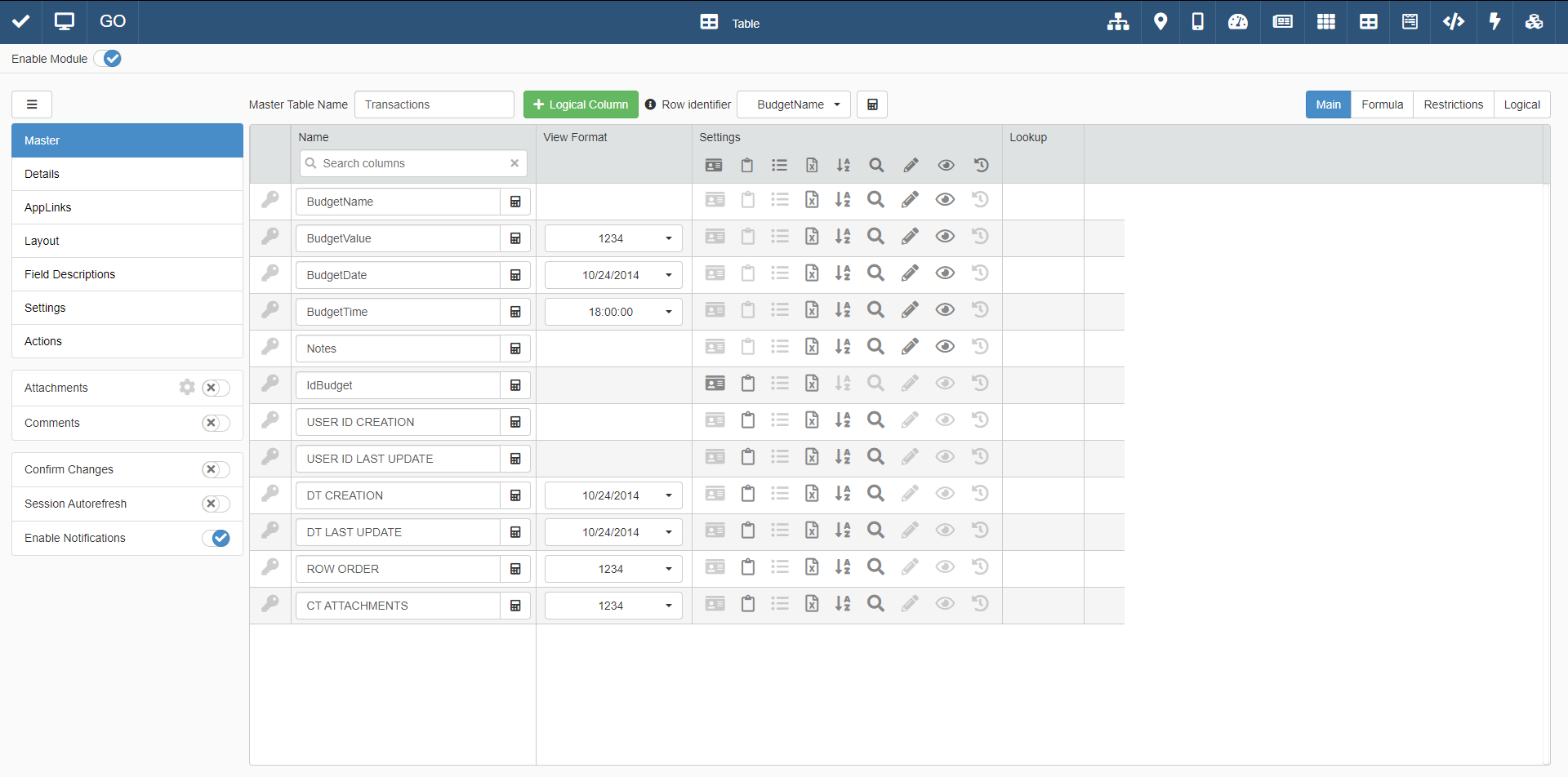Toggle the Enable Module switch
This screenshot has width=1568, height=777.
click(x=108, y=59)
